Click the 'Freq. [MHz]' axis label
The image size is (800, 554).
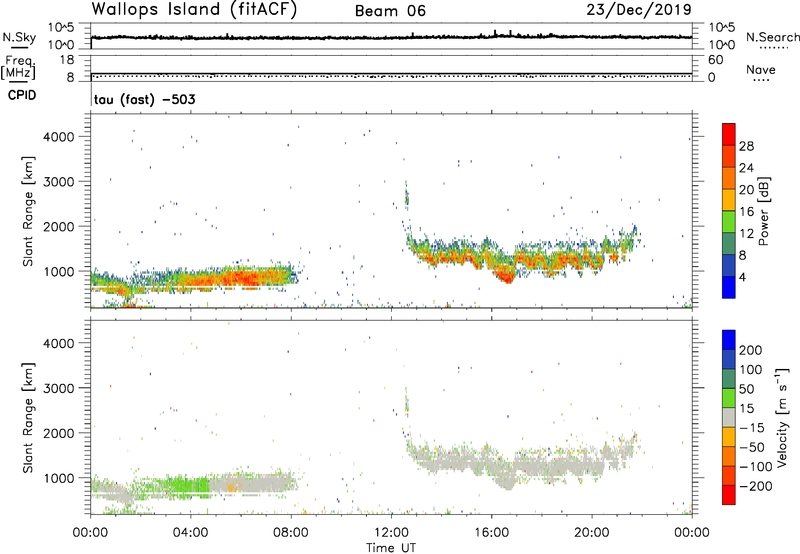click(x=18, y=67)
